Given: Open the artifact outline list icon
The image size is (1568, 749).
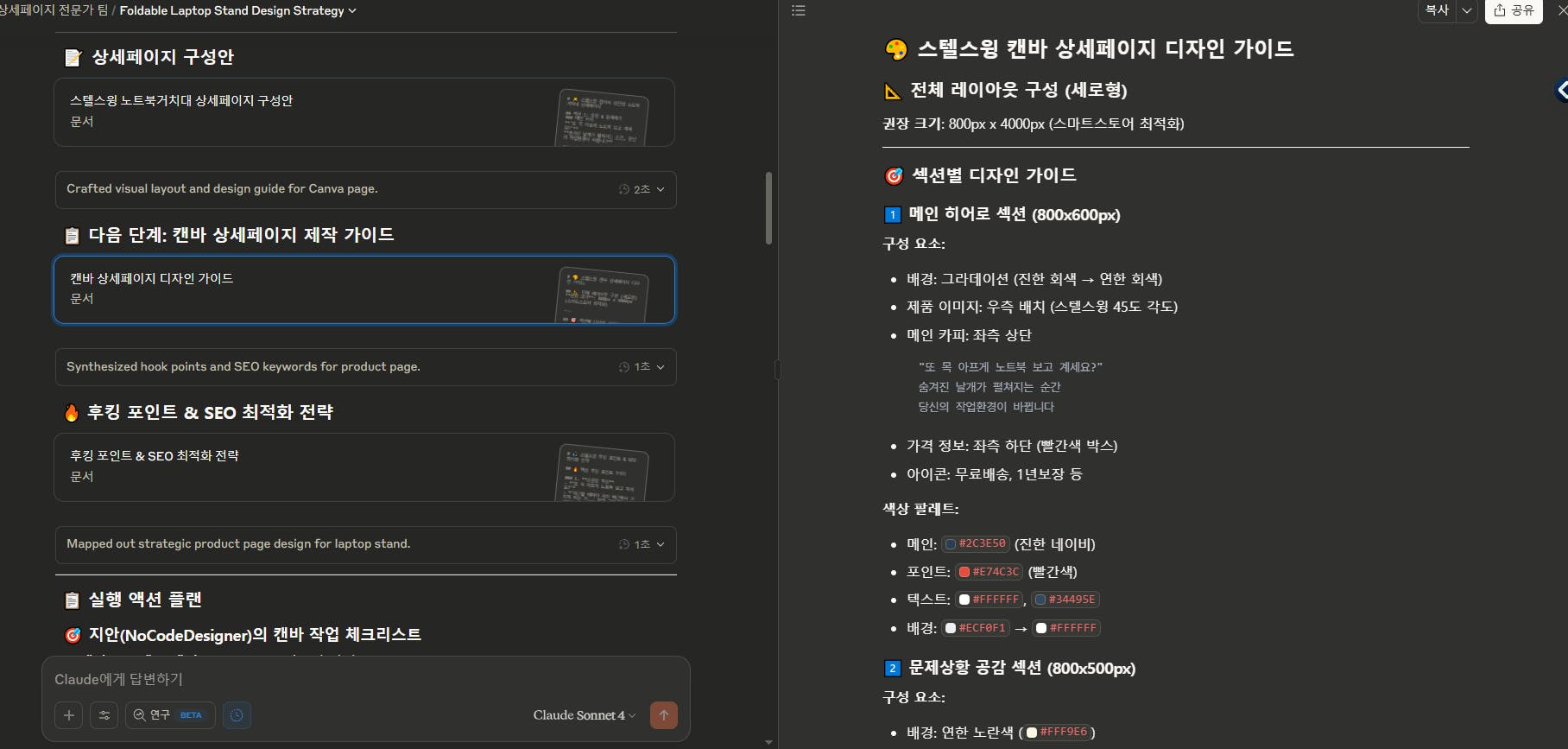Looking at the screenshot, I should coord(799,10).
